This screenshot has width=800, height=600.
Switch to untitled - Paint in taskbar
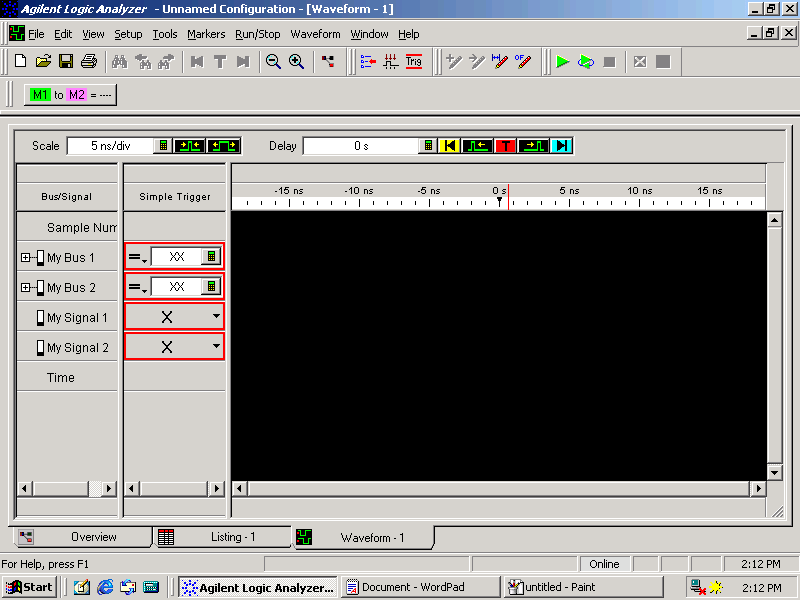[584, 587]
